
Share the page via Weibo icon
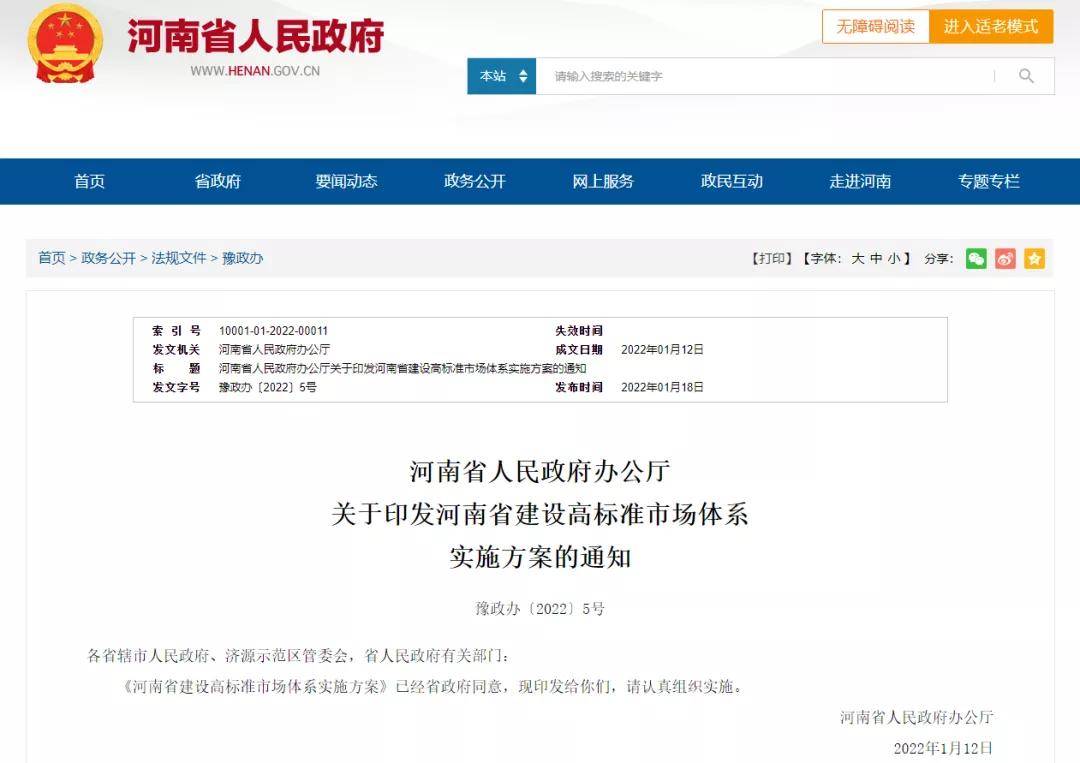[x=1005, y=259]
